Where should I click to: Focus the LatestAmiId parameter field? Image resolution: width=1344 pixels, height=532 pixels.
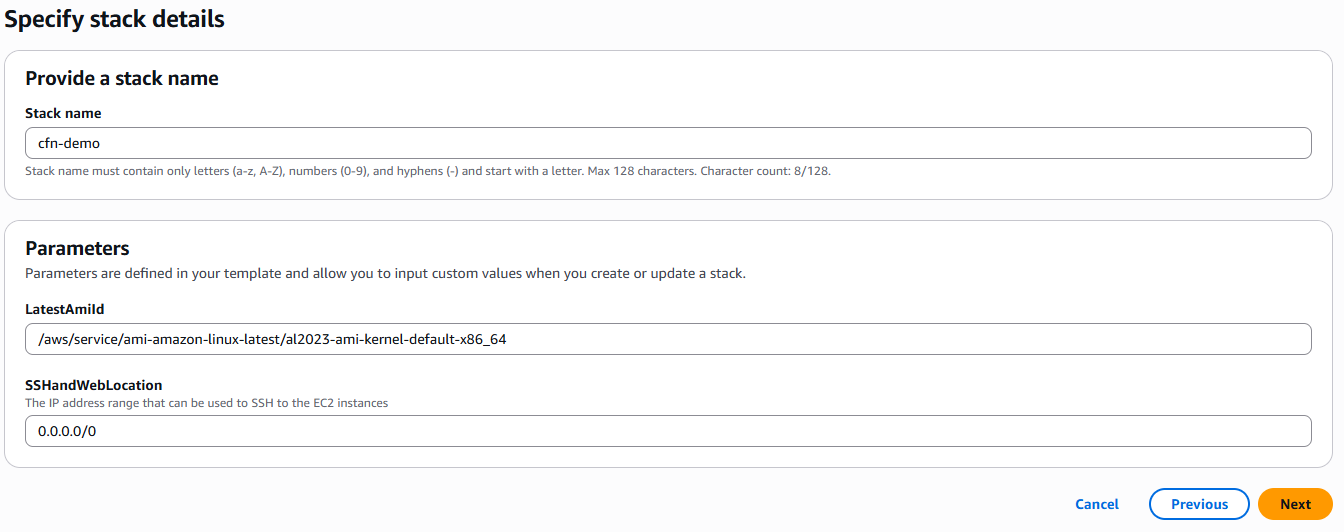tap(668, 339)
